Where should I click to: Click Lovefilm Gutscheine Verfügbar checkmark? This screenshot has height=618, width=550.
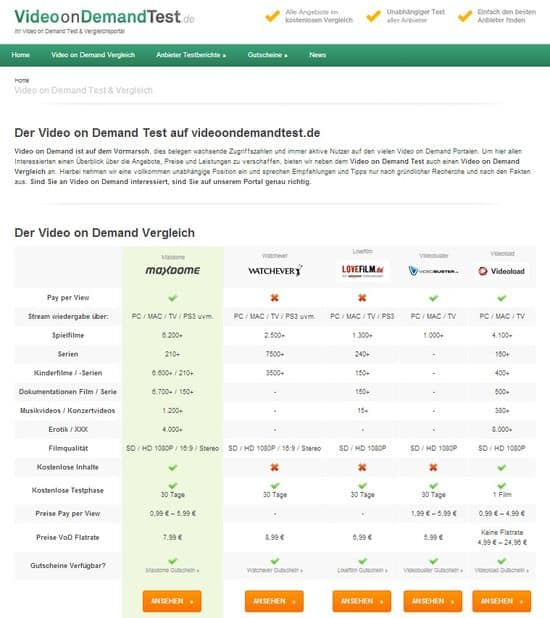(x=362, y=561)
